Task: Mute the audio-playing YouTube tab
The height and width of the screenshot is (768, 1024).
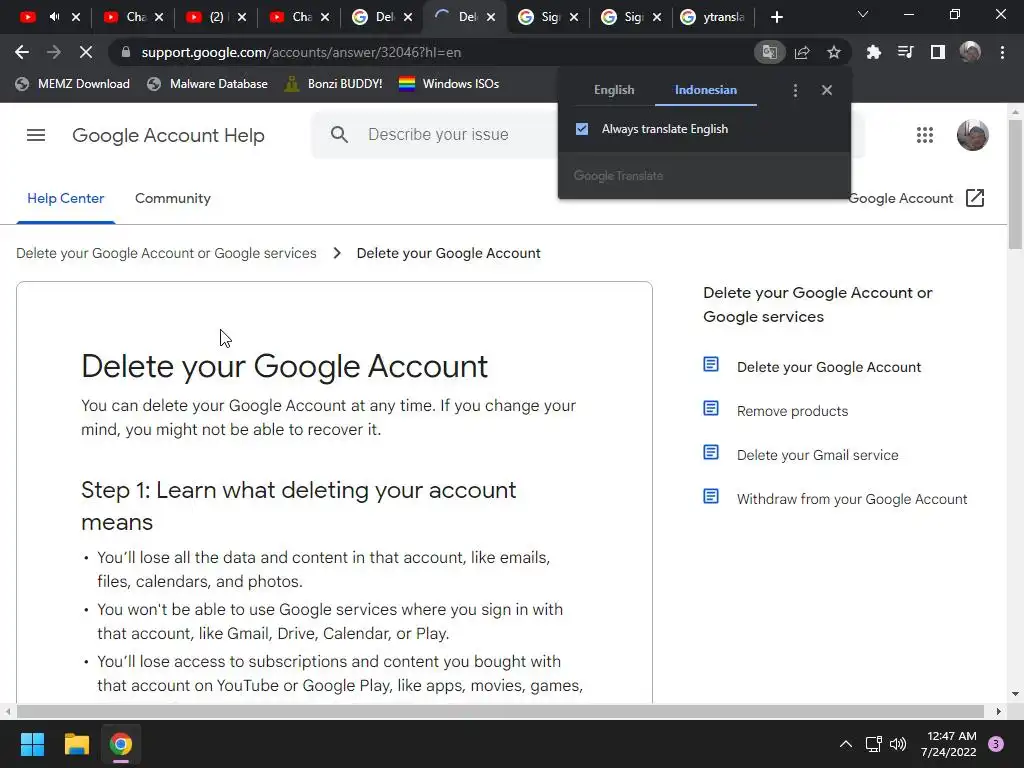Action: pos(54,17)
